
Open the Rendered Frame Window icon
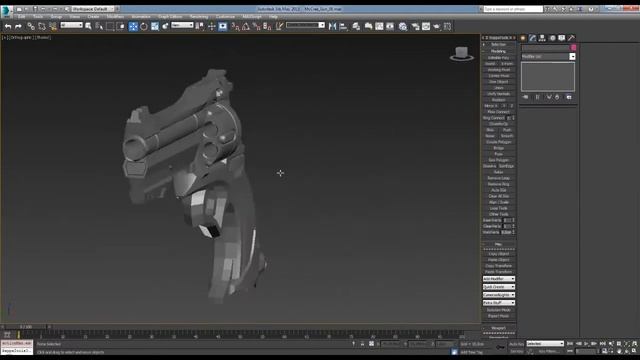(426, 27)
